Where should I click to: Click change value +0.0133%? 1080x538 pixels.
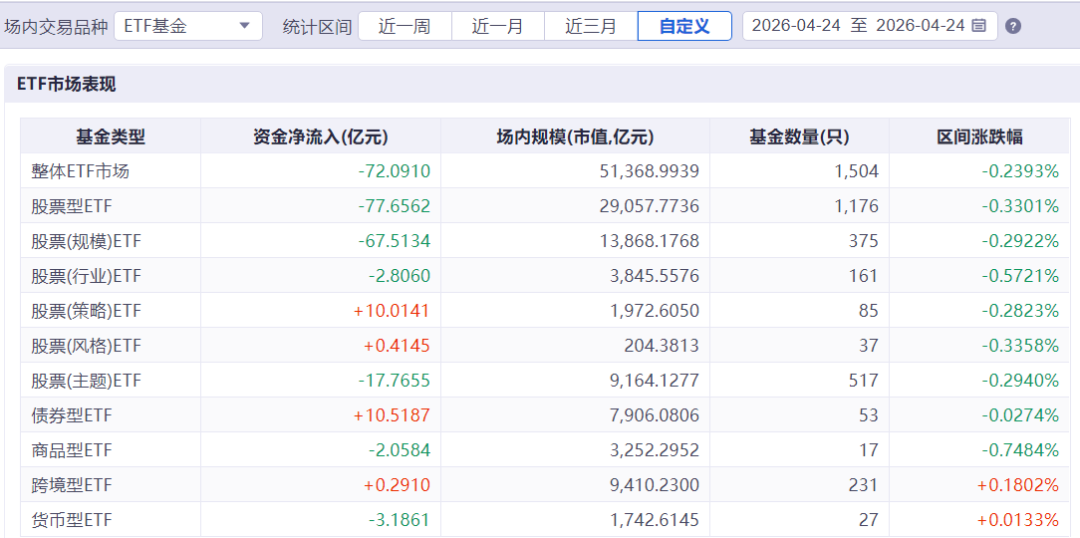[x=1018, y=520]
